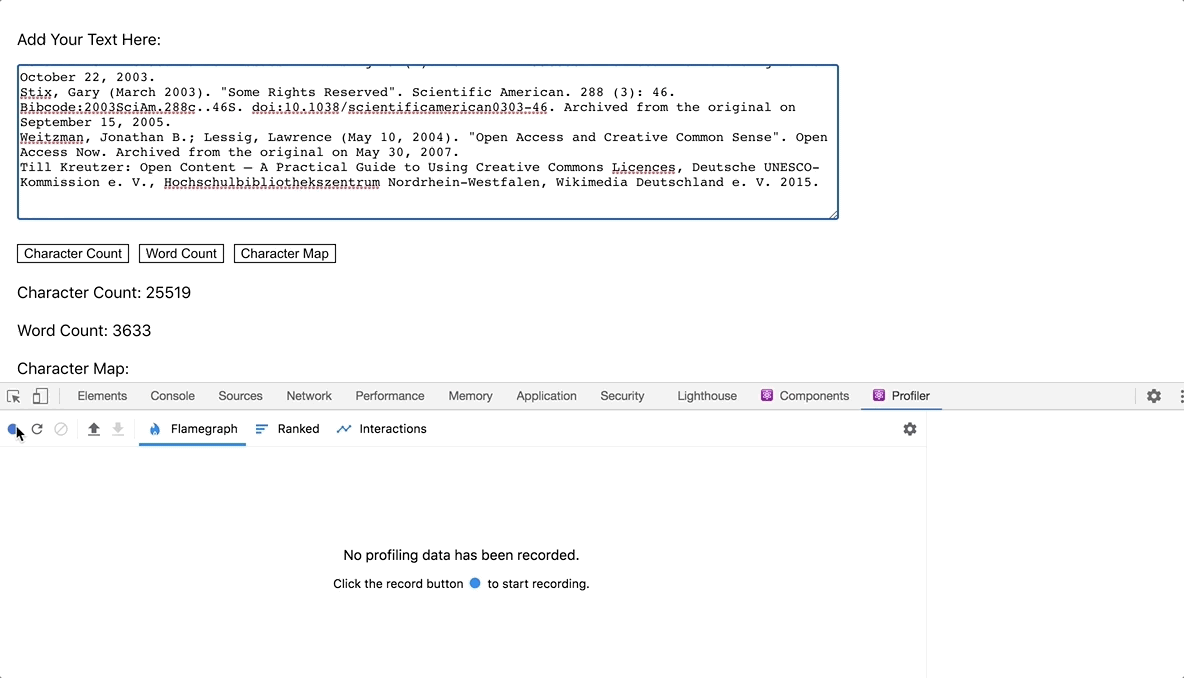Click the blue record dot in instructions
The height and width of the screenshot is (678, 1184).
tap(475, 583)
